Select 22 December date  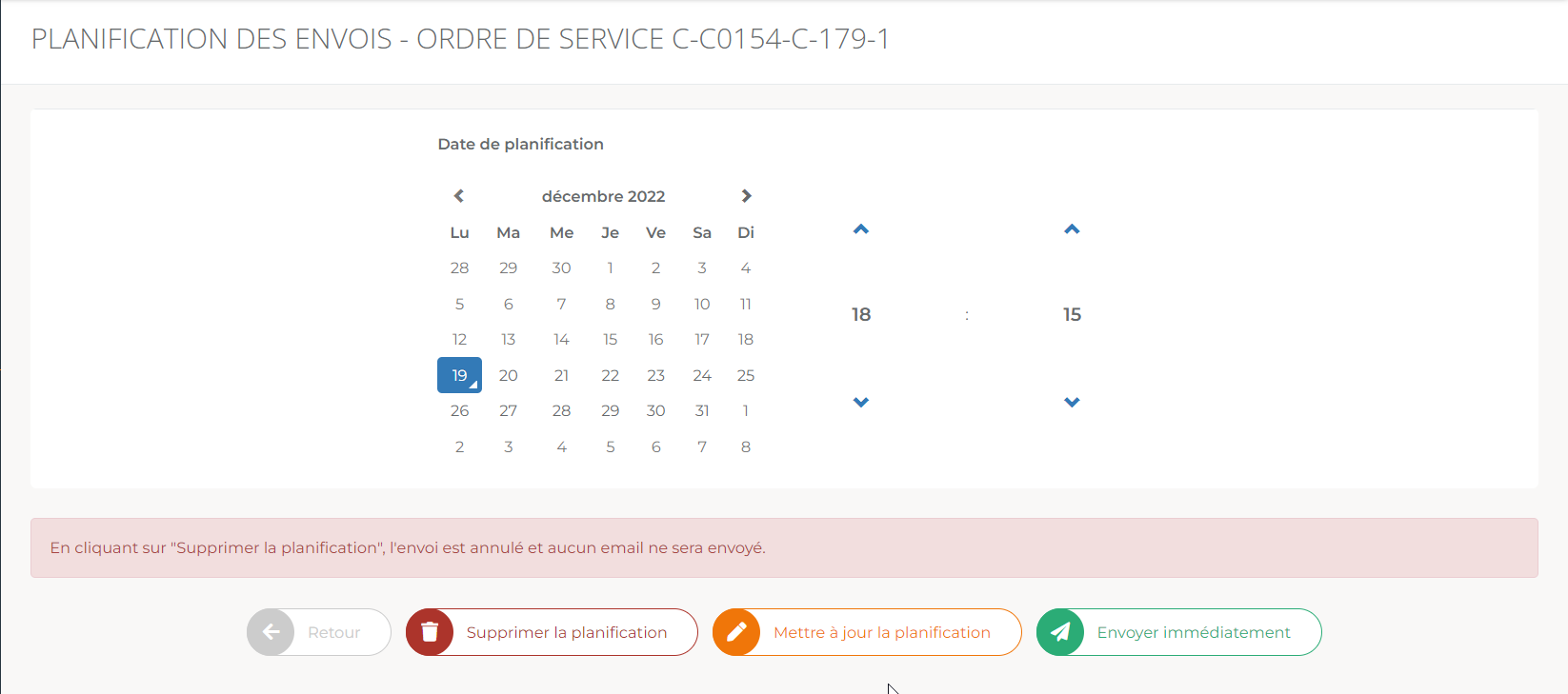point(611,375)
